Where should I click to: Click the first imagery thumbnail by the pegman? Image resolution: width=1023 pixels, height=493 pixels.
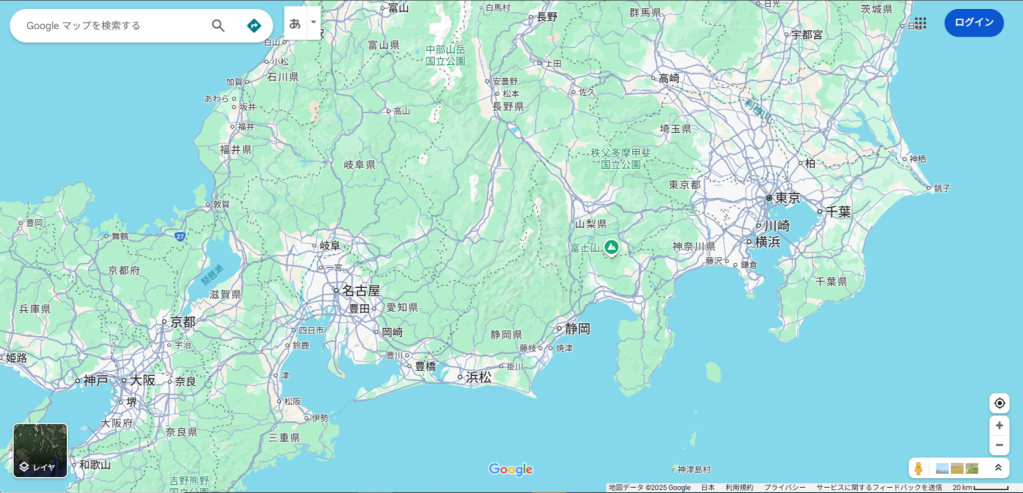pyautogui.click(x=943, y=468)
